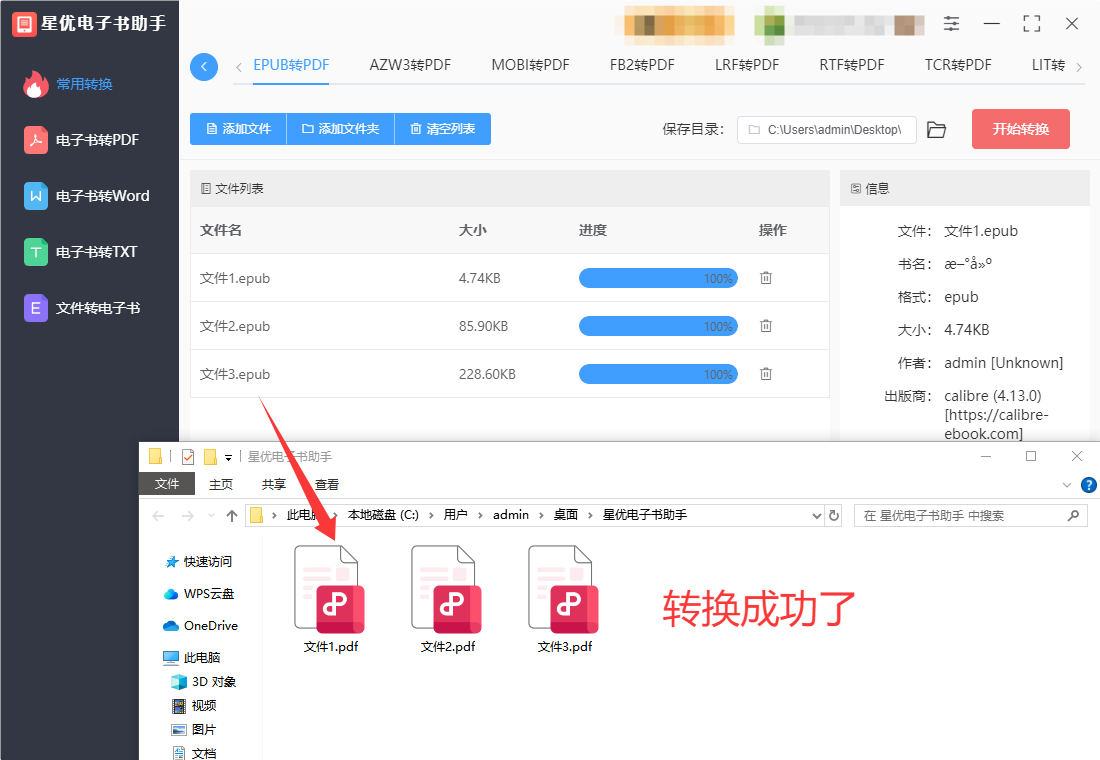Select the 文件2.epub row name
Image resolution: width=1100 pixels, height=760 pixels.
point(235,326)
